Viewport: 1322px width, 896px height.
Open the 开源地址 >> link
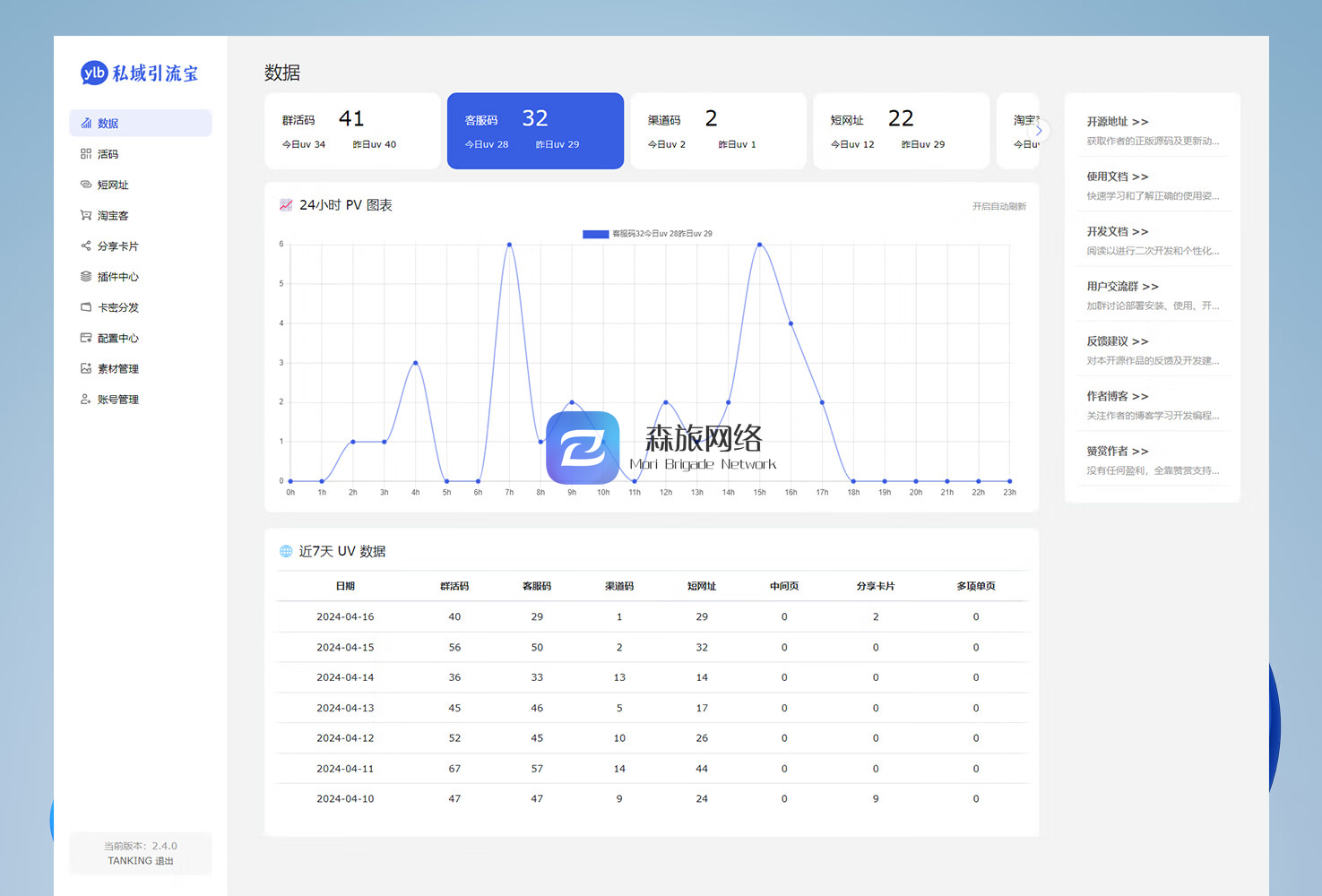coord(1117,121)
